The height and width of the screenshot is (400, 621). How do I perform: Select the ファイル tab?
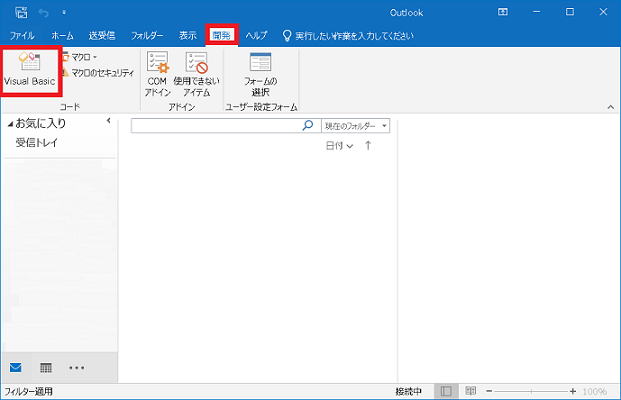(x=22, y=36)
